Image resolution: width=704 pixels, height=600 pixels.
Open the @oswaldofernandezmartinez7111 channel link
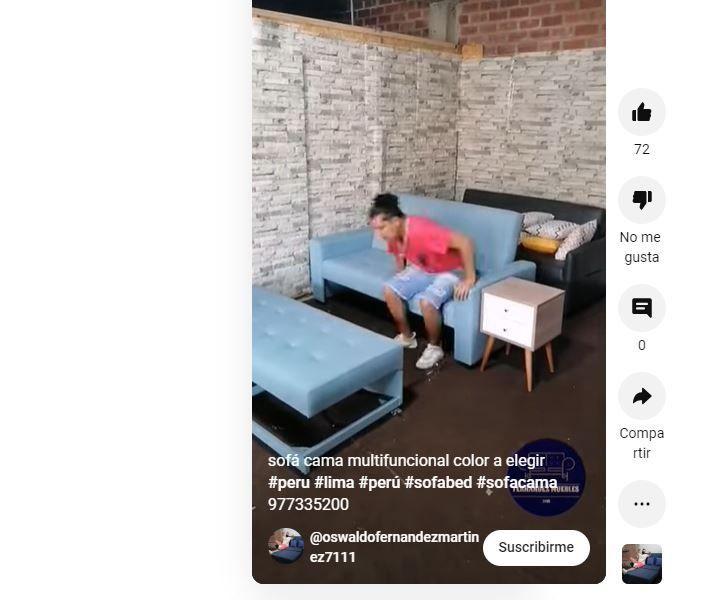pos(394,547)
